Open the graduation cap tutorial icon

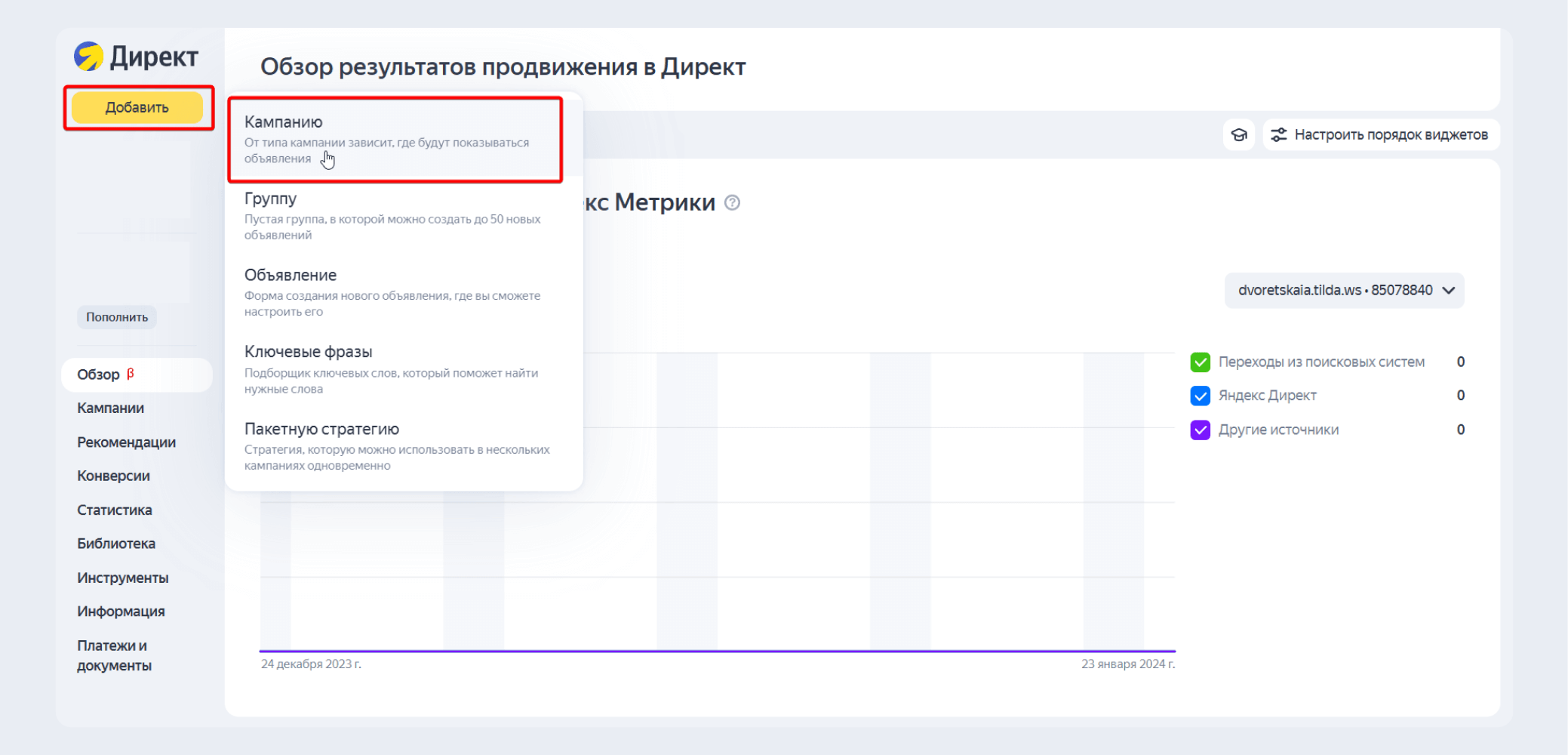click(1239, 135)
